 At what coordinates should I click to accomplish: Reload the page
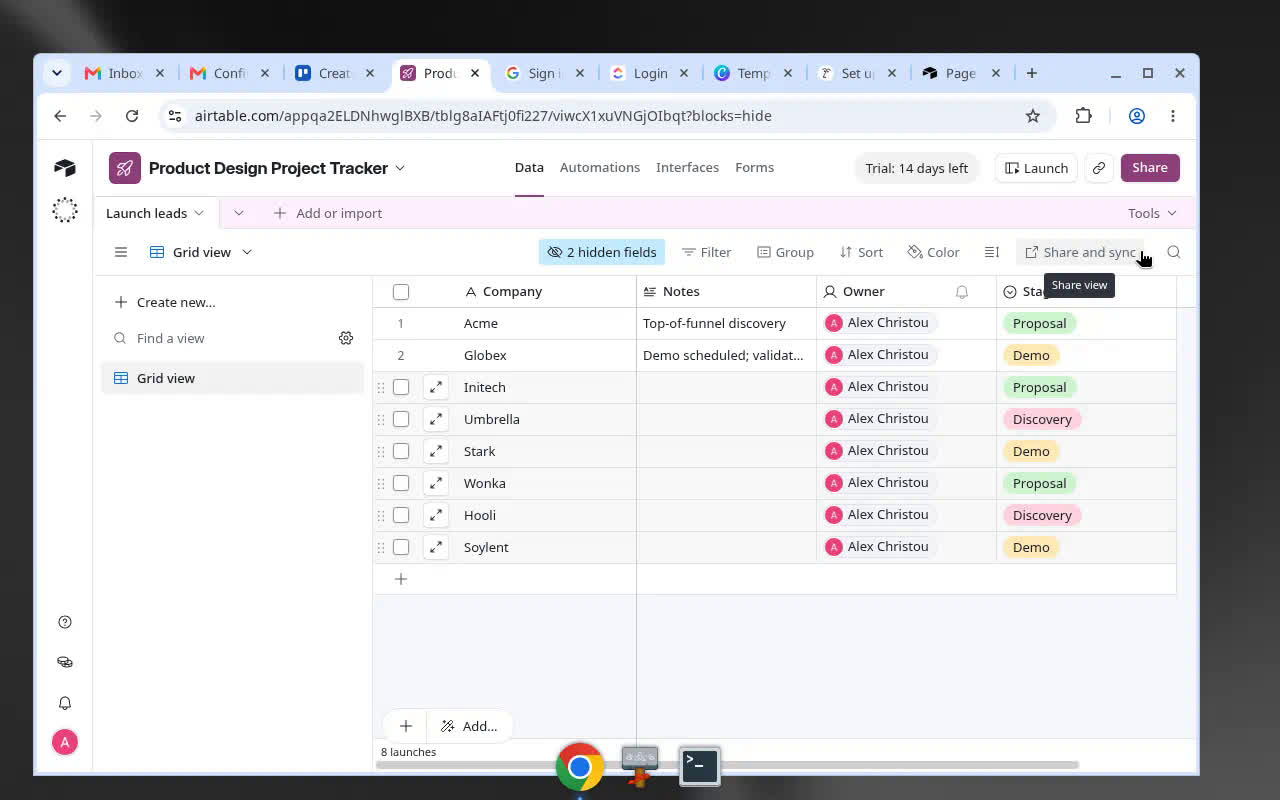tap(132, 116)
